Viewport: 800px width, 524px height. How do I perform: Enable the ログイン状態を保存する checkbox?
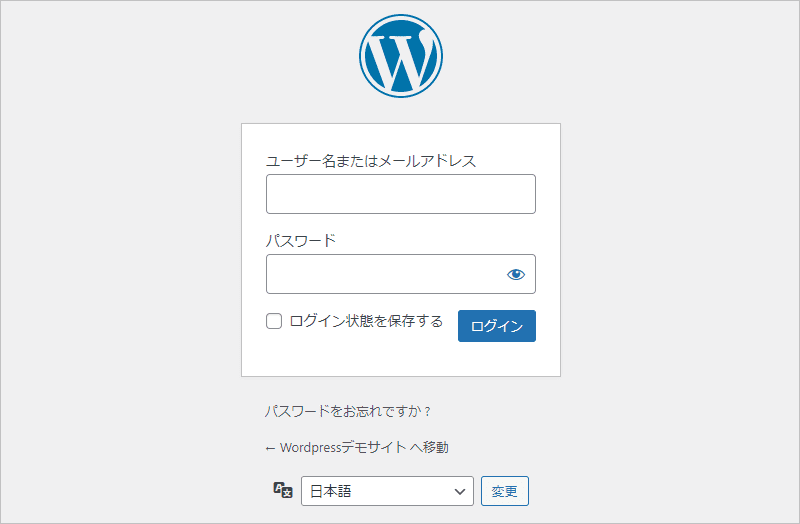click(274, 321)
